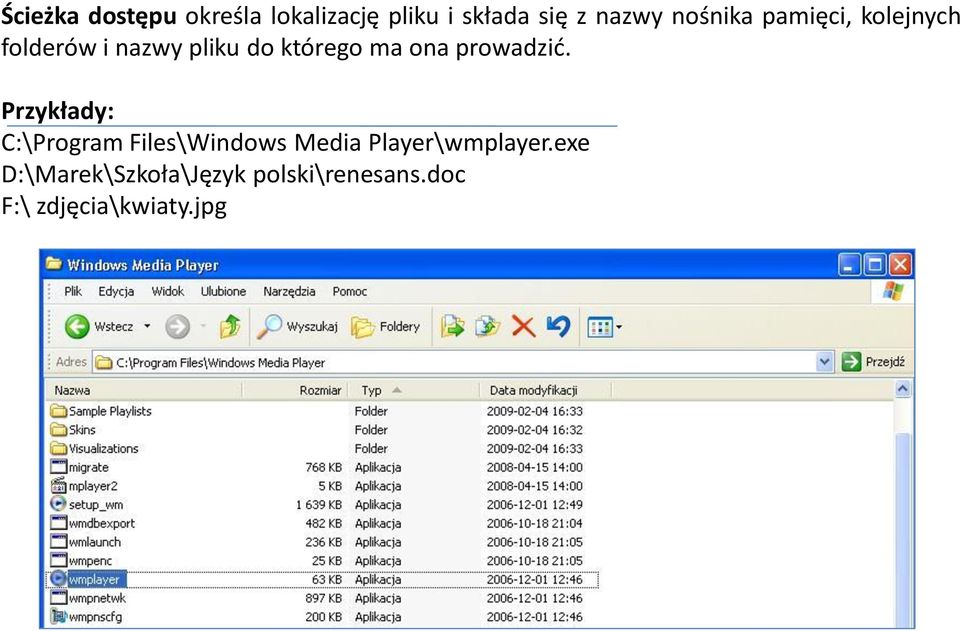Sort by Typ column header
This screenshot has width=960, height=631.
click(413, 390)
